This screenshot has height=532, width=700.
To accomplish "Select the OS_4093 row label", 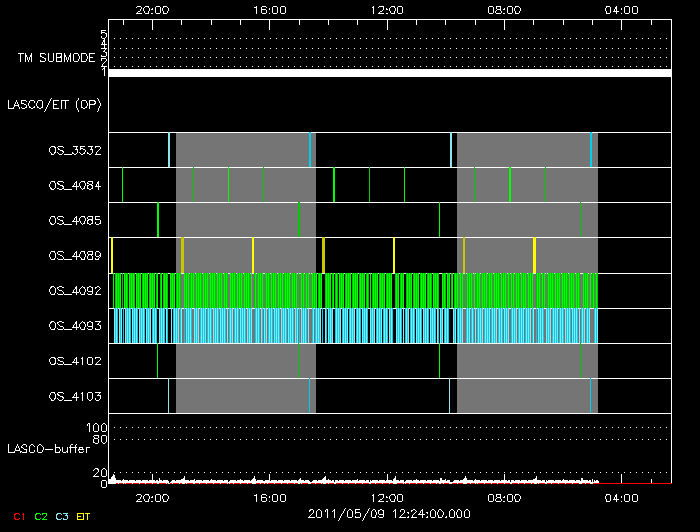I will (x=74, y=326).
